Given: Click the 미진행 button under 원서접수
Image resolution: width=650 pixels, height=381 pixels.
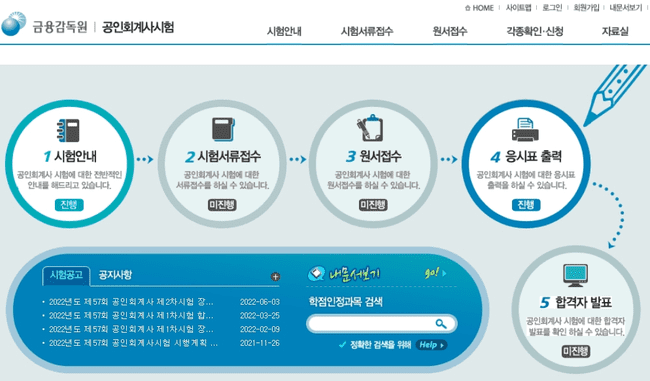Looking at the screenshot, I should pos(373,205).
